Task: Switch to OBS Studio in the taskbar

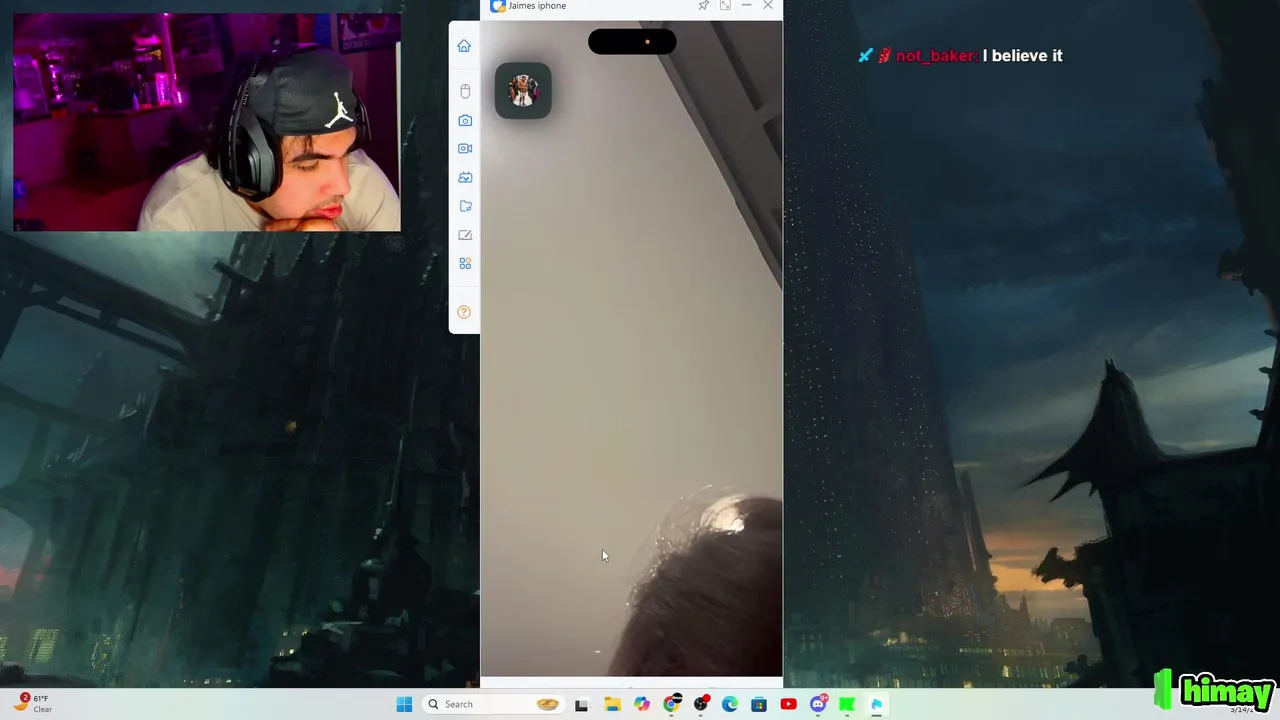Action: [x=701, y=704]
